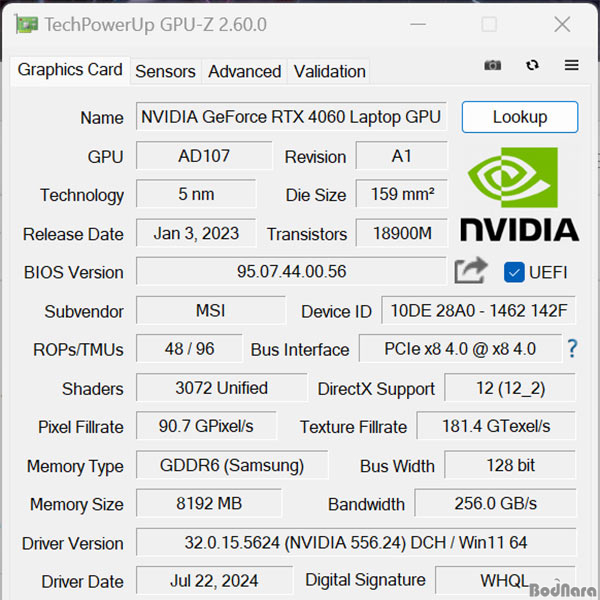The height and width of the screenshot is (600, 600).
Task: Click the Memory Size value 8192 MB
Action: pyautogui.click(x=209, y=503)
